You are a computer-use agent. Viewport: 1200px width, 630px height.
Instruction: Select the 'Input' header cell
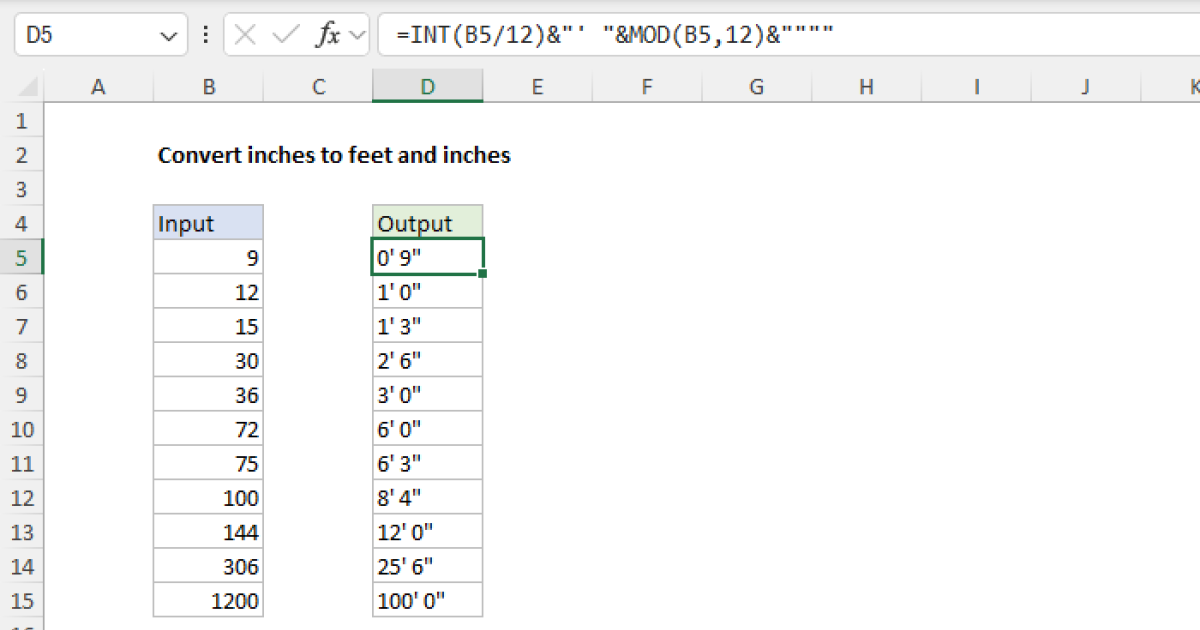208,223
